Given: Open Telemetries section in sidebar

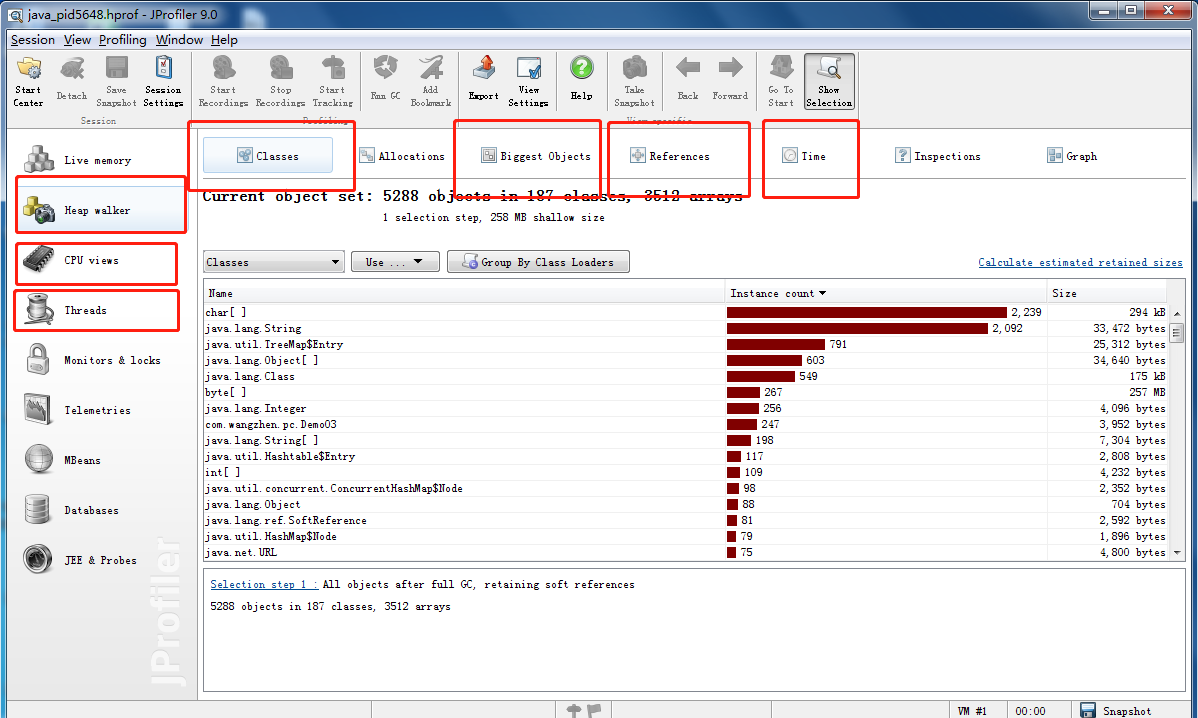Looking at the screenshot, I should click(97, 410).
